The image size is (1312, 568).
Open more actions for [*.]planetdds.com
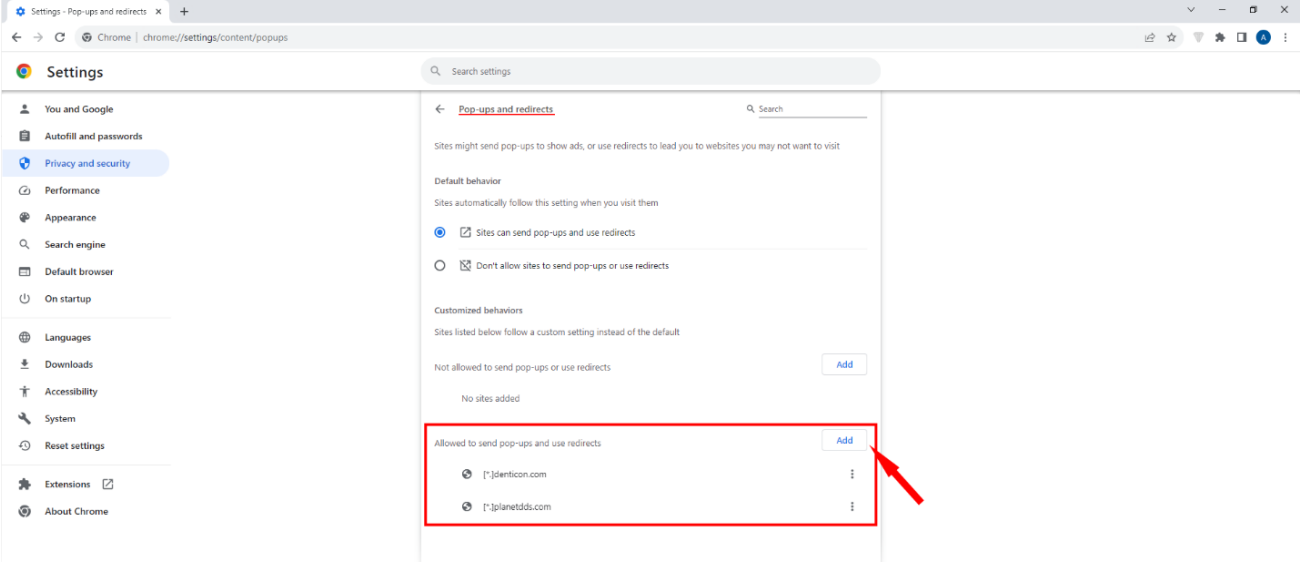tap(852, 507)
